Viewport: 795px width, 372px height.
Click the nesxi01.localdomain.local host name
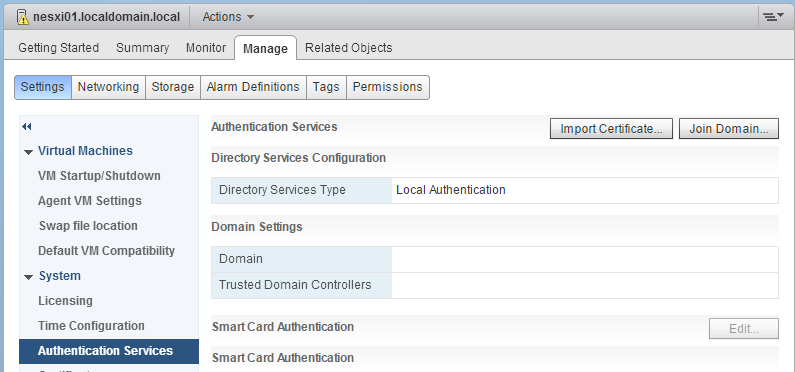[x=106, y=17]
